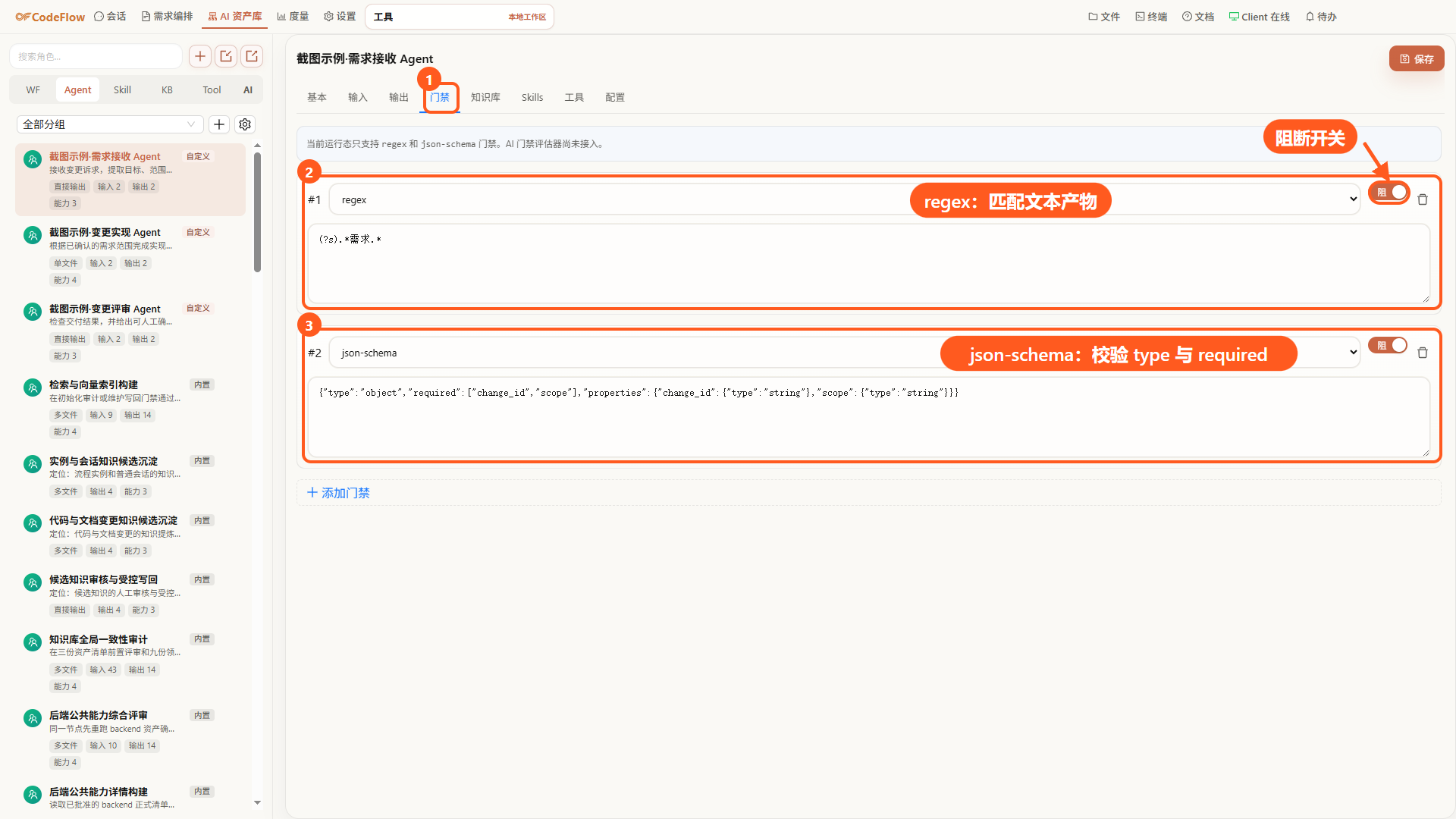Screen dimensions: 1456x819
Task: Select 截图示例·需求接收 Agent in role list
Action: pyautogui.click(x=130, y=180)
